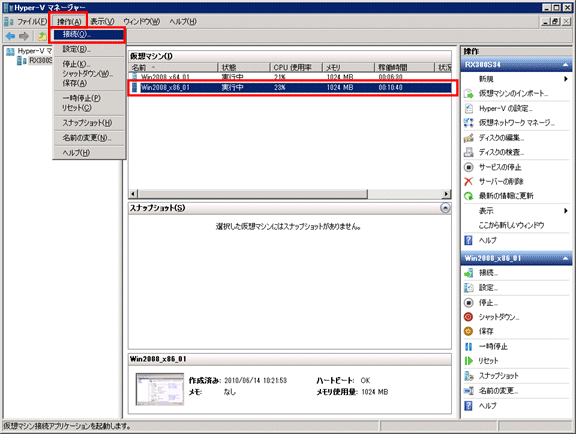Click the blue 一時停止 pause icon

[469, 347]
